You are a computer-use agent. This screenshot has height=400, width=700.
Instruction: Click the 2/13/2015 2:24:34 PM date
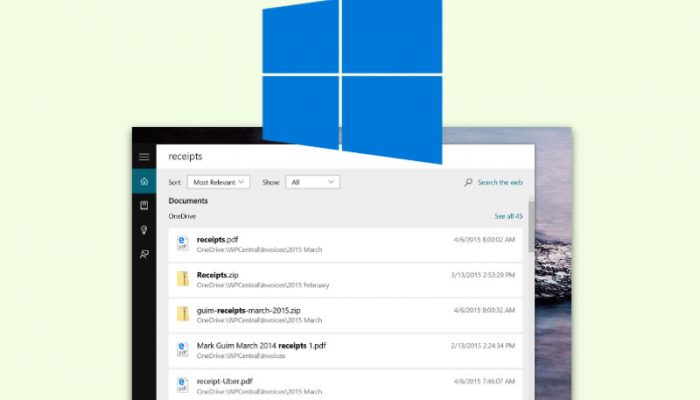(483, 346)
